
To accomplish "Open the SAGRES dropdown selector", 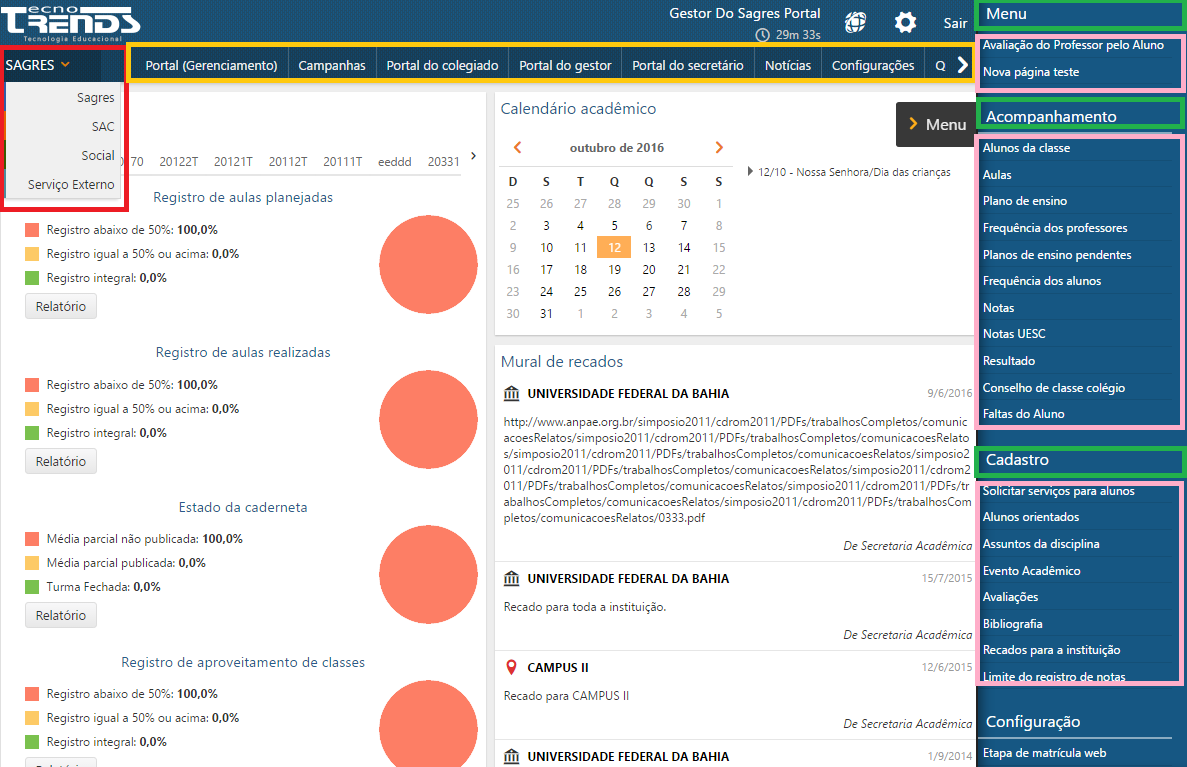I will click(x=38, y=65).
